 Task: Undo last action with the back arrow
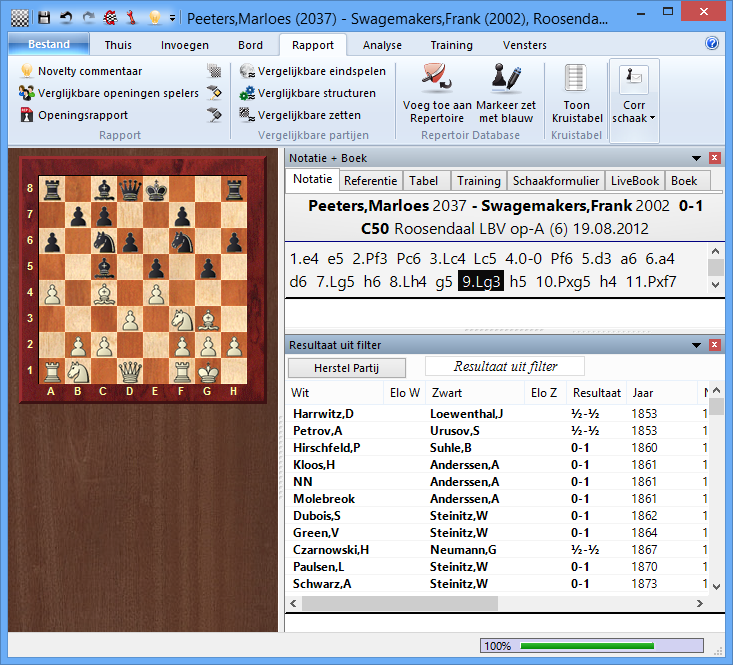(x=66, y=18)
